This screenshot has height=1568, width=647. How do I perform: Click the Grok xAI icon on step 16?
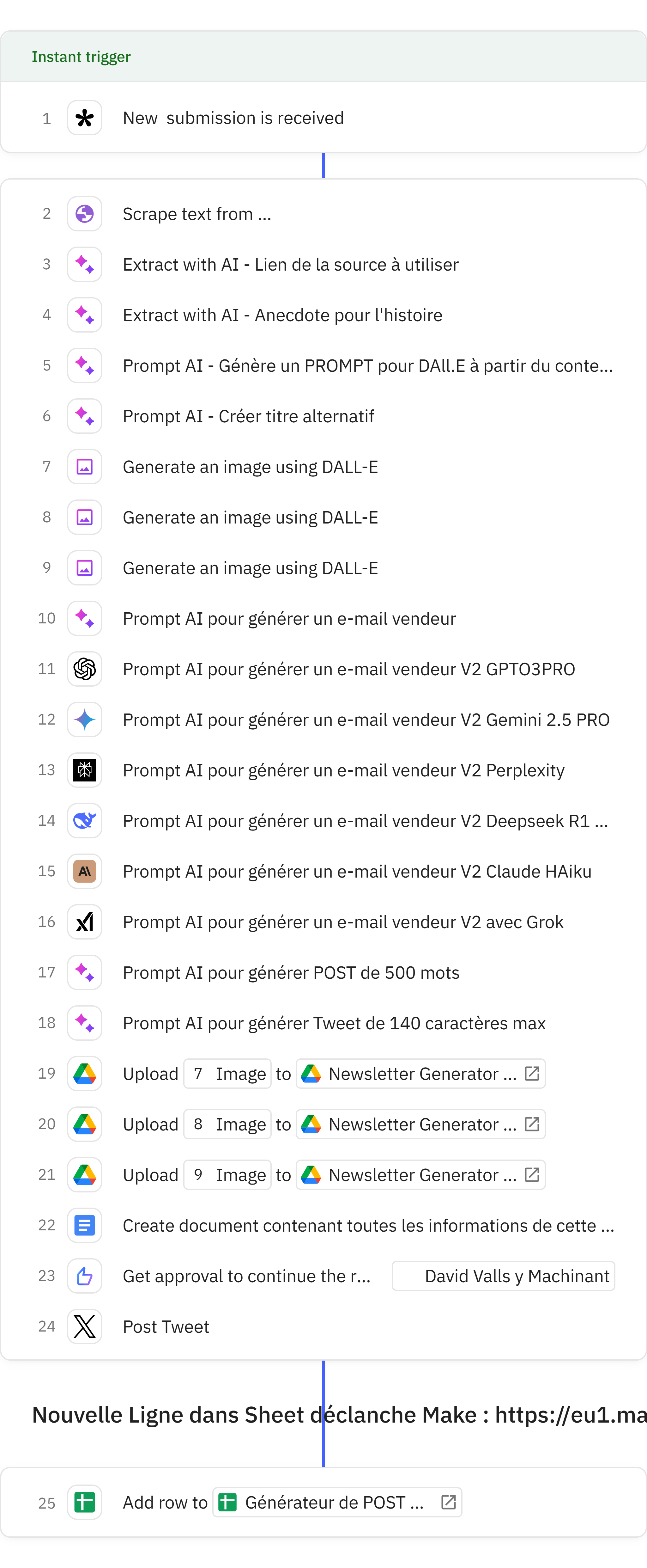click(85, 922)
